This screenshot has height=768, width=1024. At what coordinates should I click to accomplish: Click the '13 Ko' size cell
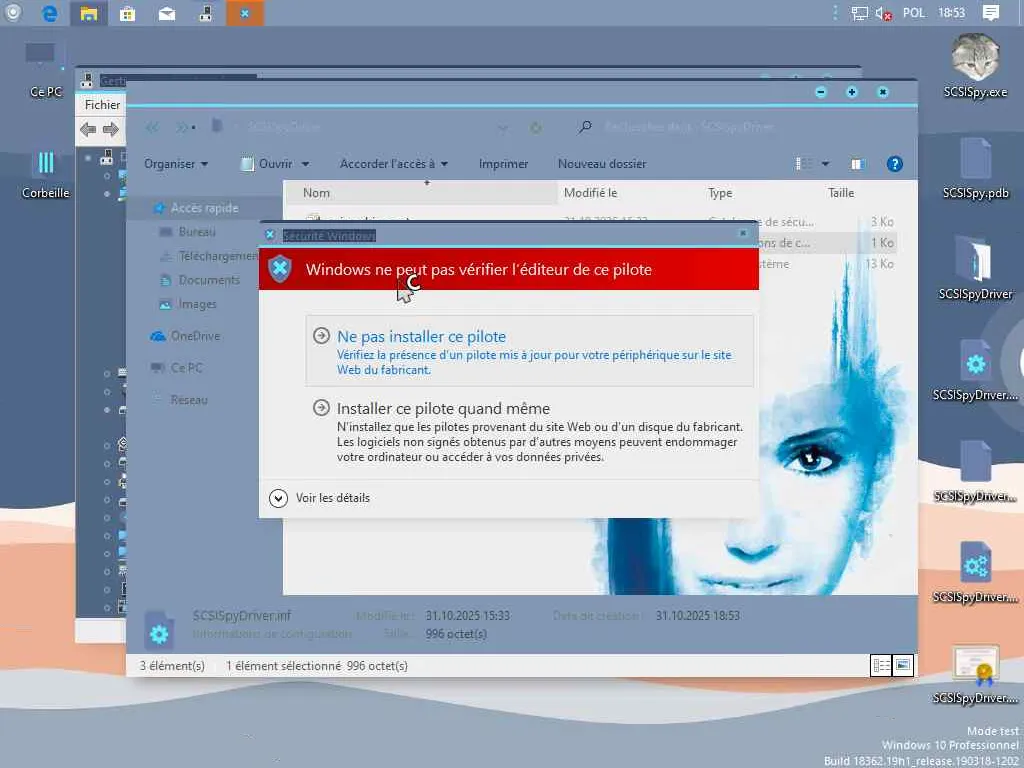pyautogui.click(x=879, y=264)
